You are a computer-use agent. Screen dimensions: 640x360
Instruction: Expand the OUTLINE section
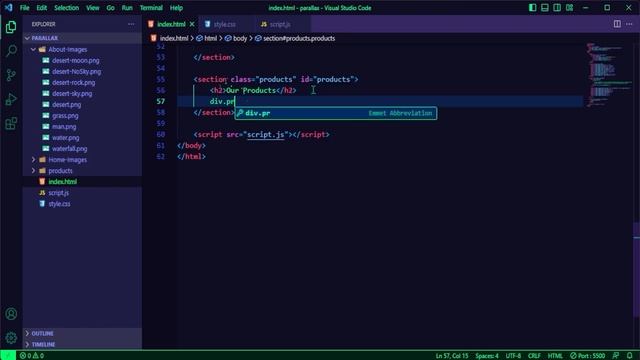tap(82, 333)
